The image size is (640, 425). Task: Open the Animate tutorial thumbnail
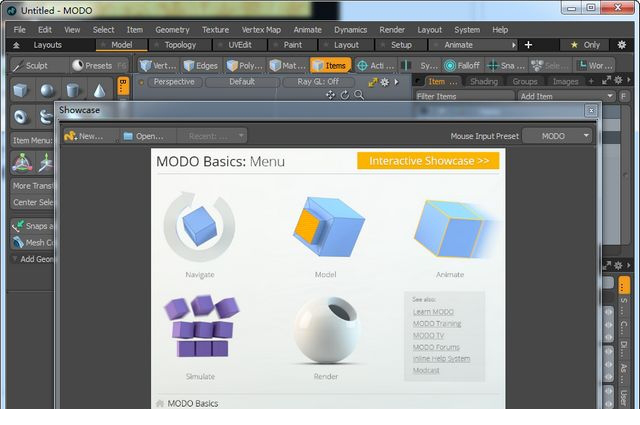coord(456,229)
